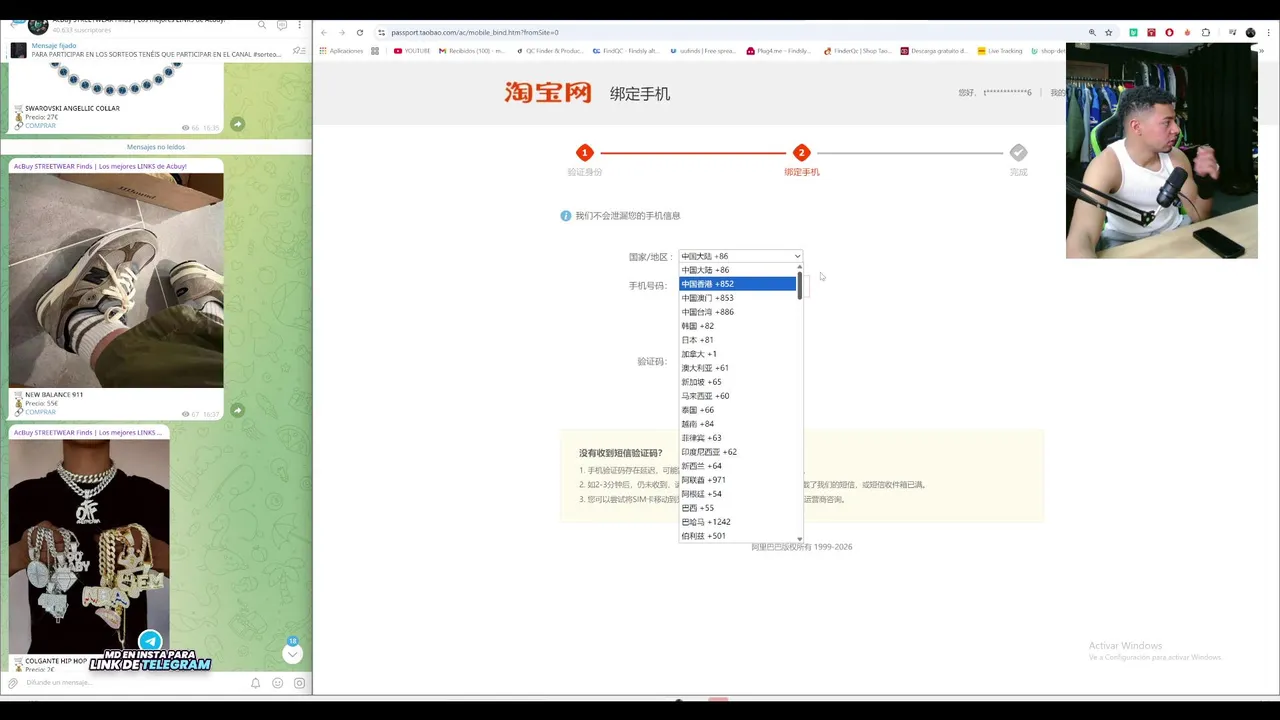This screenshot has width=1280, height=720.
Task: Open the New Balance 911 sneaker photo
Action: point(116,280)
